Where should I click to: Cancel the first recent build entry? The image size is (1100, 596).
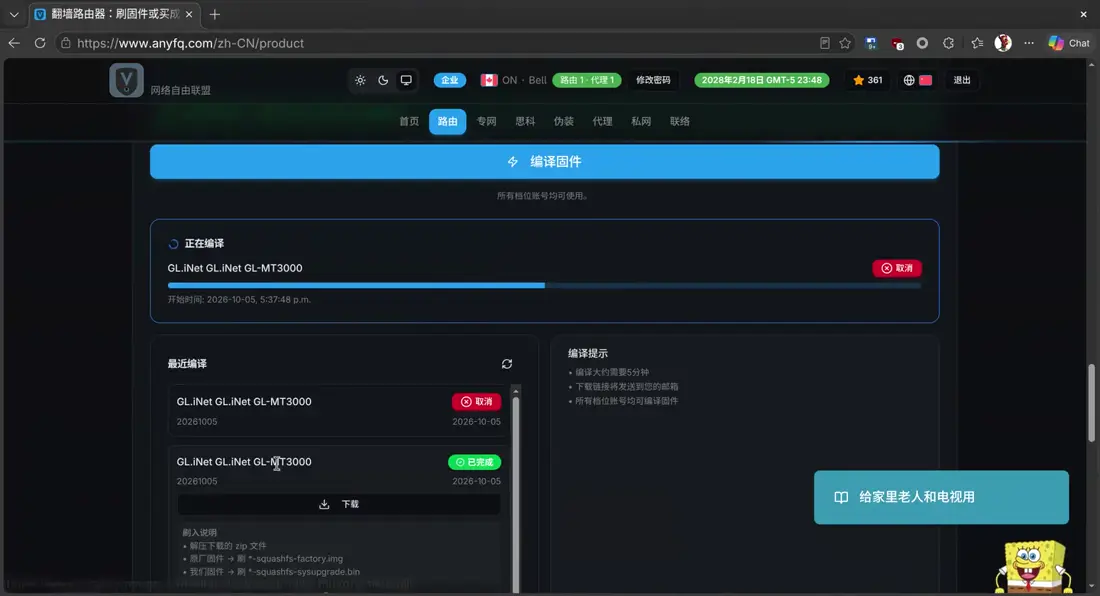(x=476, y=402)
